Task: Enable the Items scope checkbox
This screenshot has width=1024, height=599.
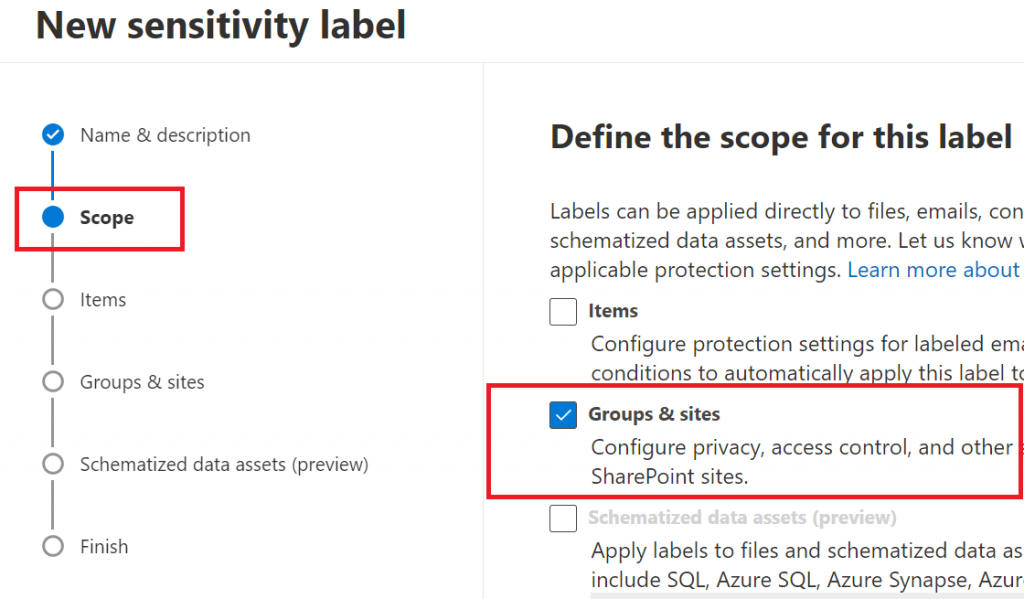Action: (563, 312)
